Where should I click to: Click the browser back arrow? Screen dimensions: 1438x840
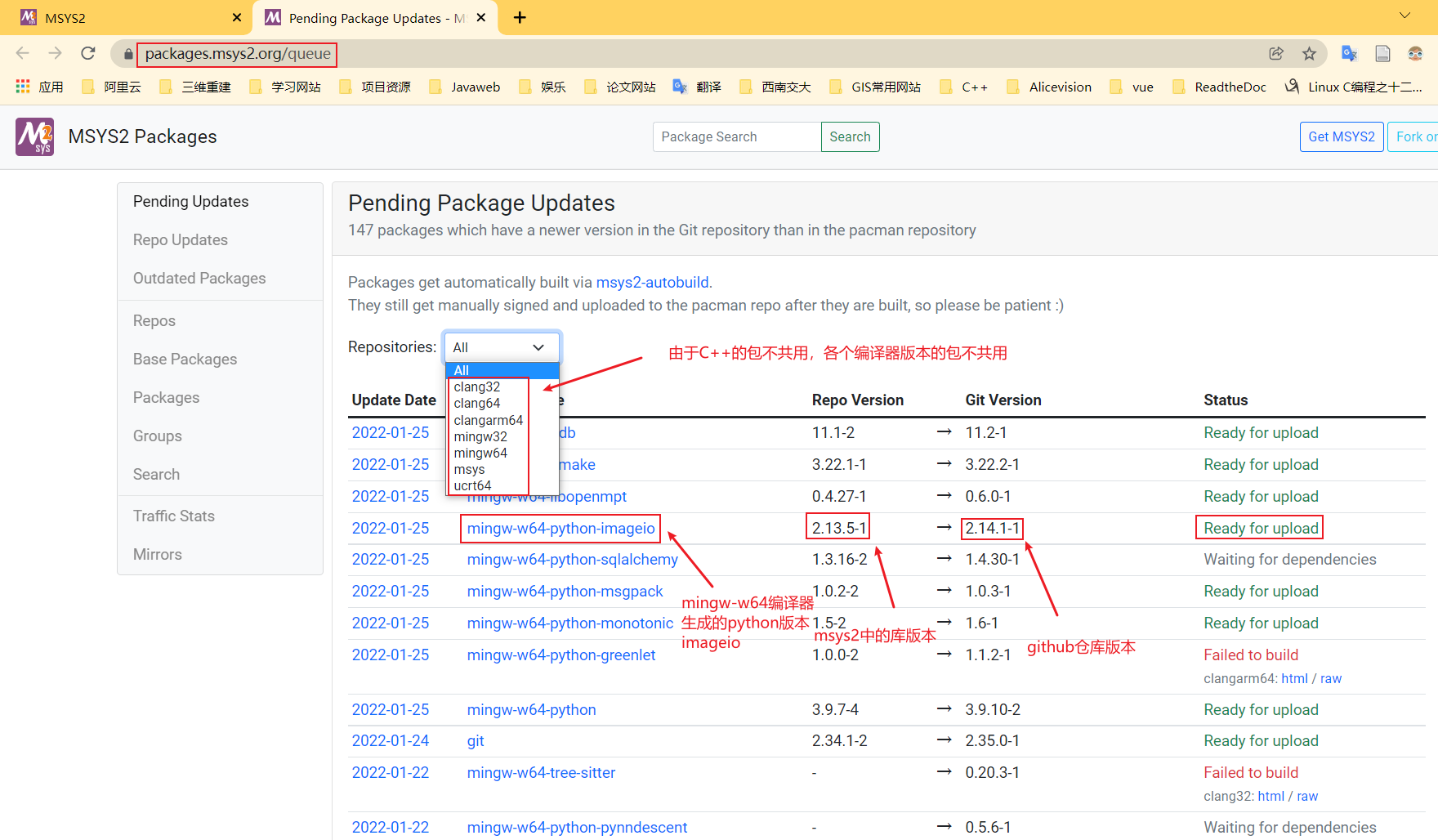(x=22, y=53)
